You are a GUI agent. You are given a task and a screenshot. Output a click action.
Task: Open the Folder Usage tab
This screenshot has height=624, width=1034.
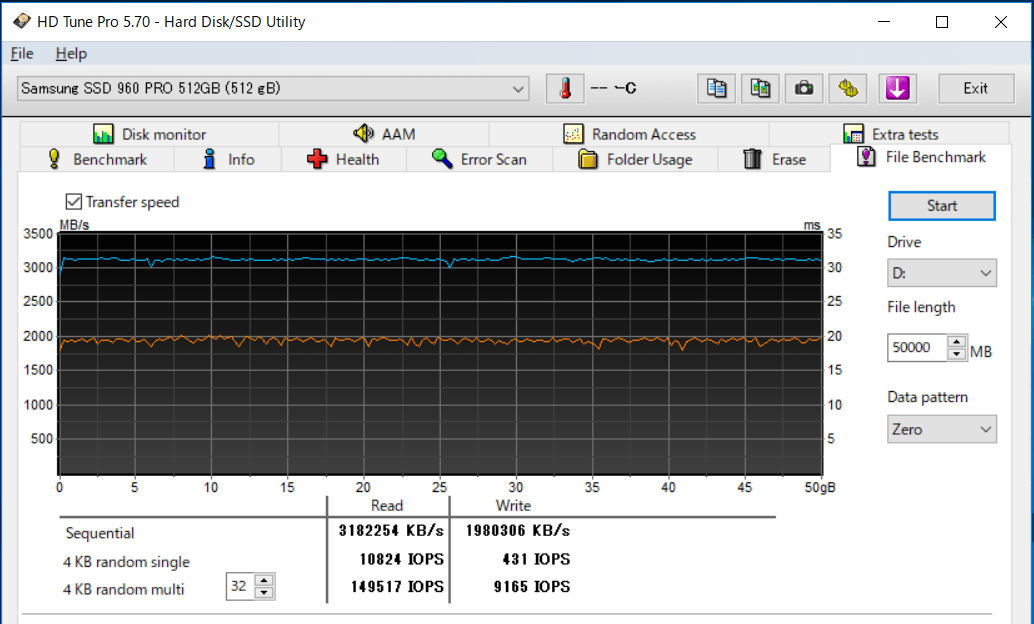click(635, 159)
